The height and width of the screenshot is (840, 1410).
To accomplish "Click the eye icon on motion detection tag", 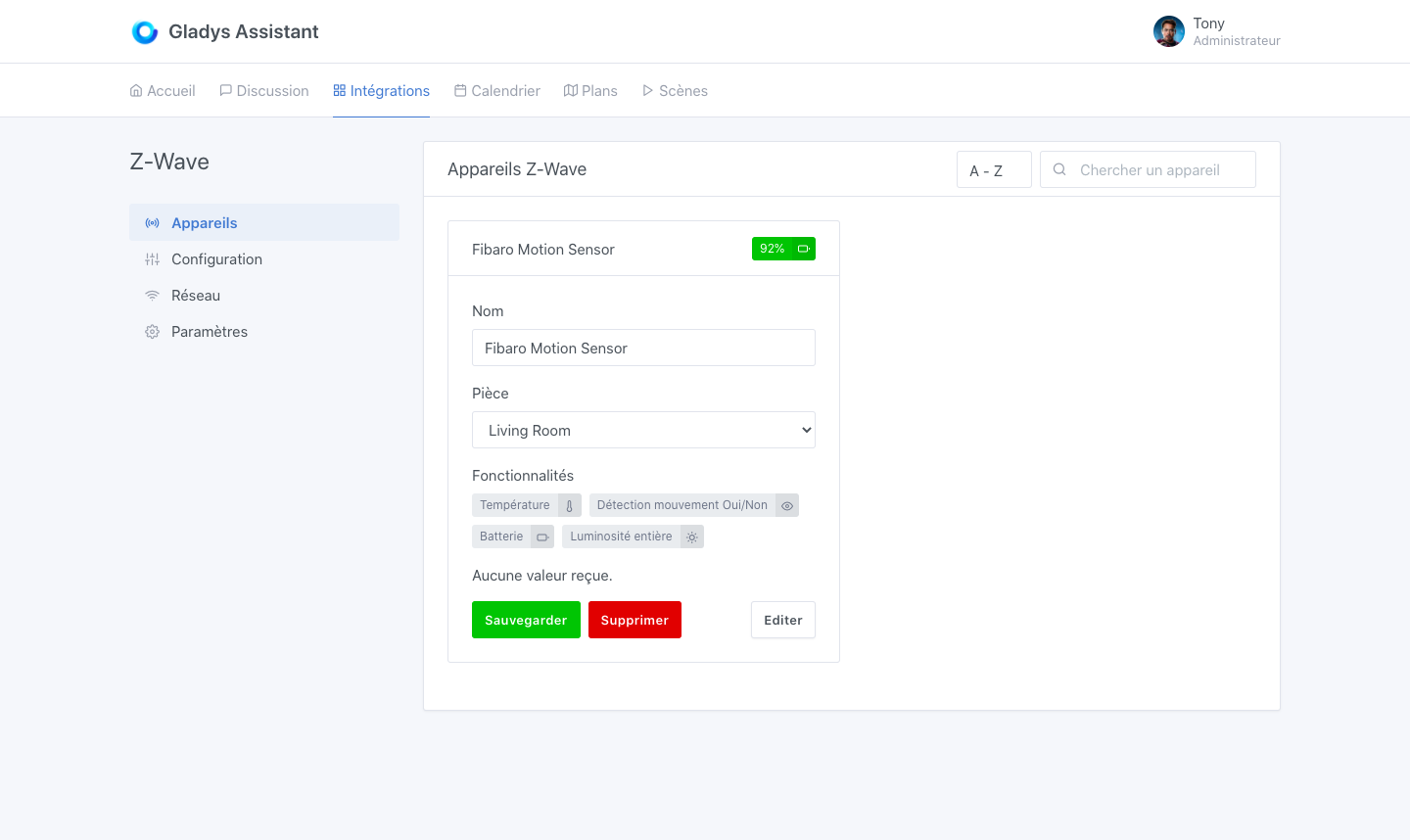I will 787,505.
